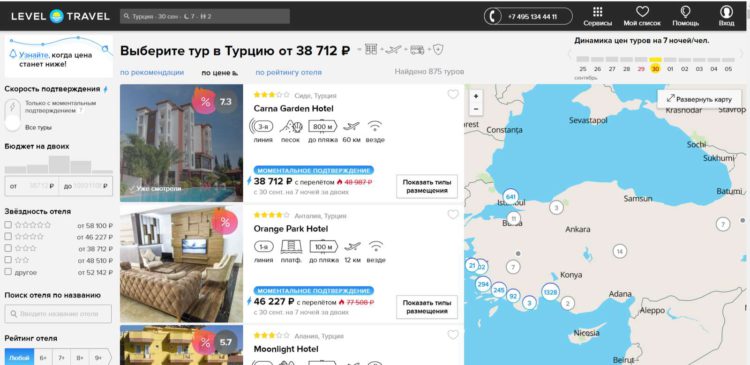Click hotel name search field

pyautogui.click(x=58, y=314)
